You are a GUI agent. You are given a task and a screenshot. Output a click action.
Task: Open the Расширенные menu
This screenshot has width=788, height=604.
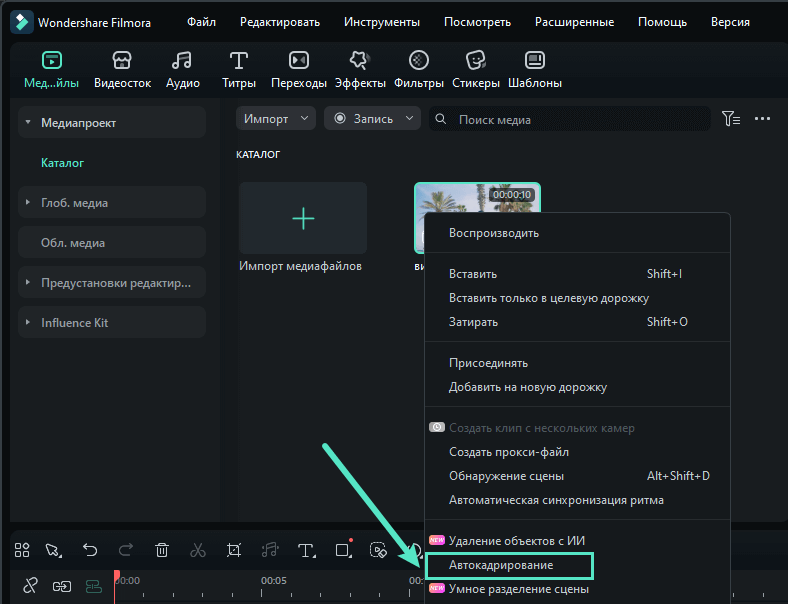[574, 22]
